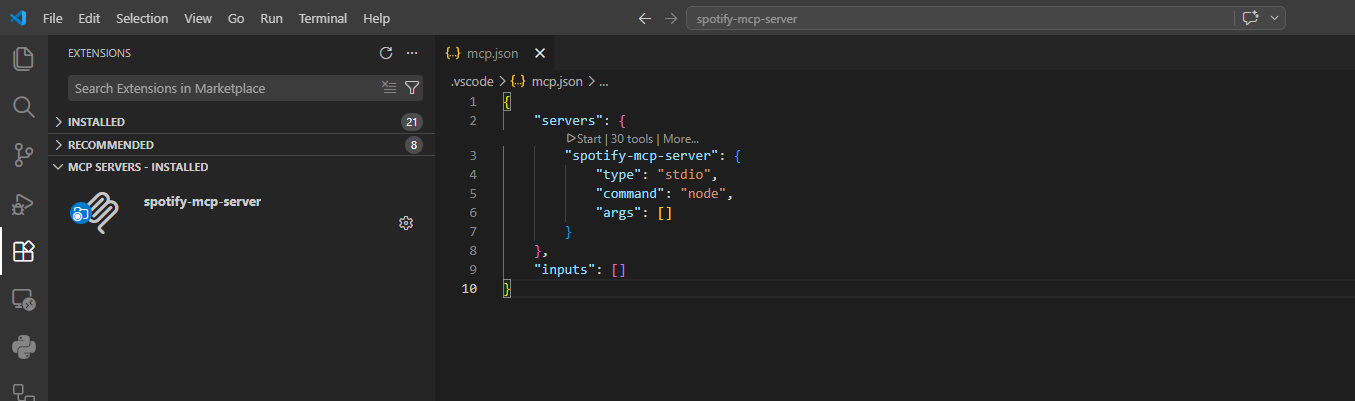Open the File menu

click(x=53, y=19)
